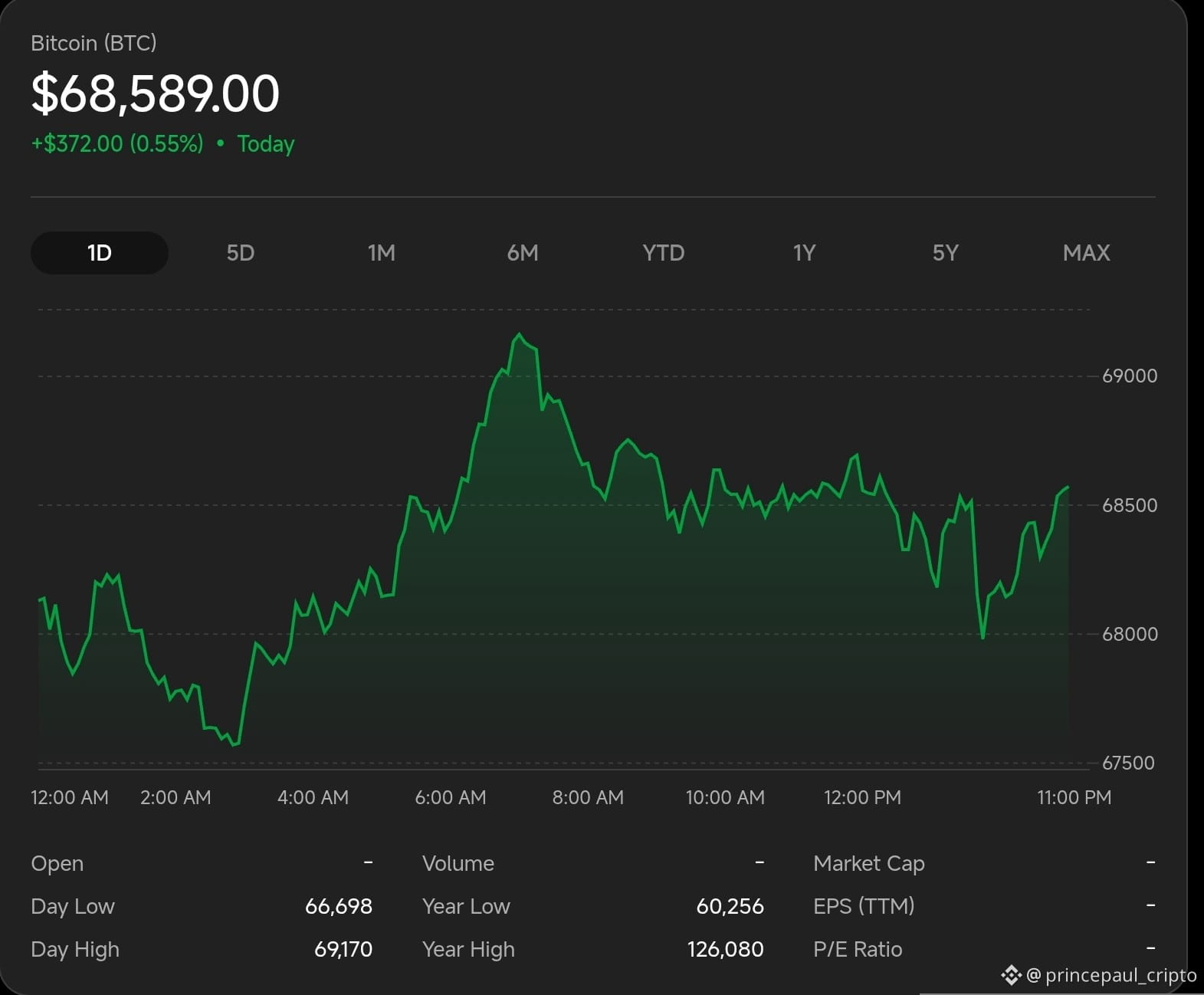Click the Day Low label

pyautogui.click(x=73, y=906)
